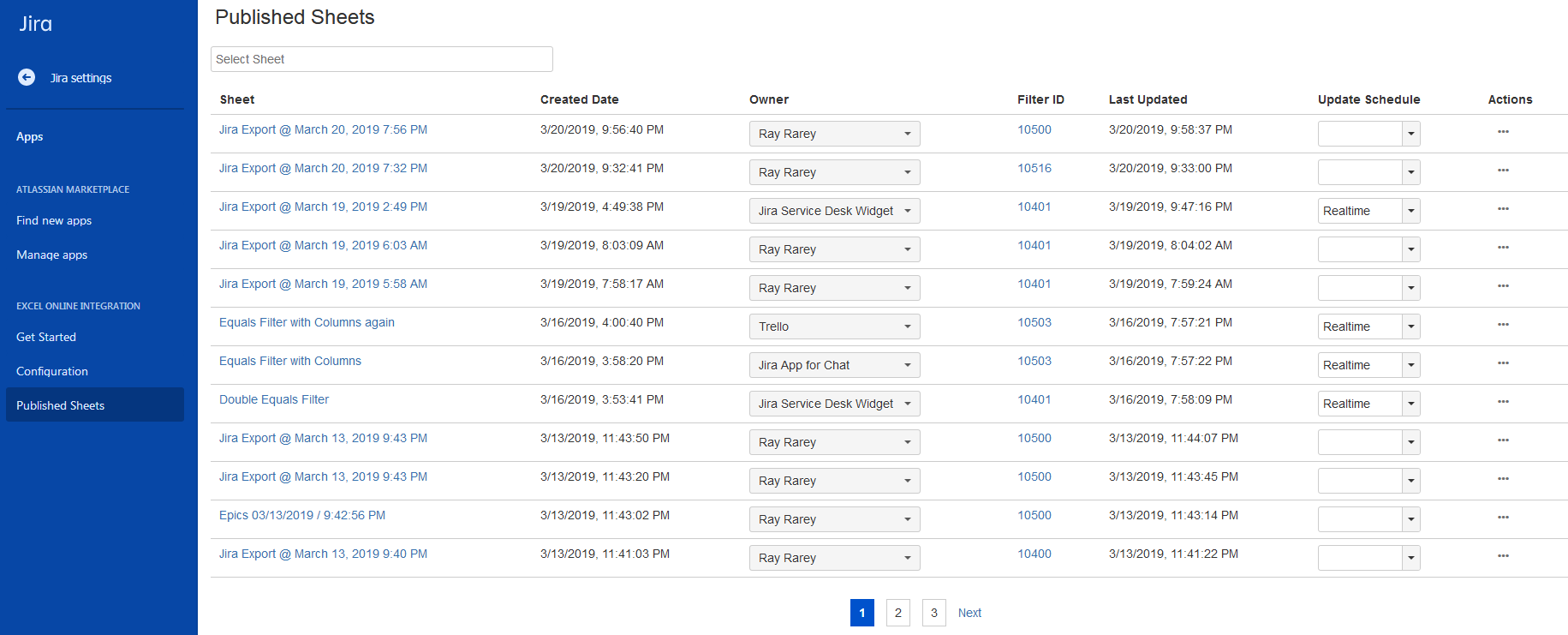
Task: Open owner dropdown for March 19 6:03 AM export
Action: [834, 249]
